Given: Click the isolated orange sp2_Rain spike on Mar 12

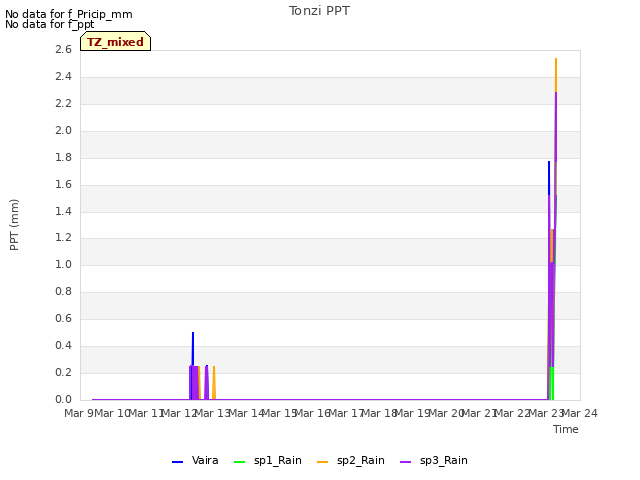Looking at the screenshot, I should [214, 382].
